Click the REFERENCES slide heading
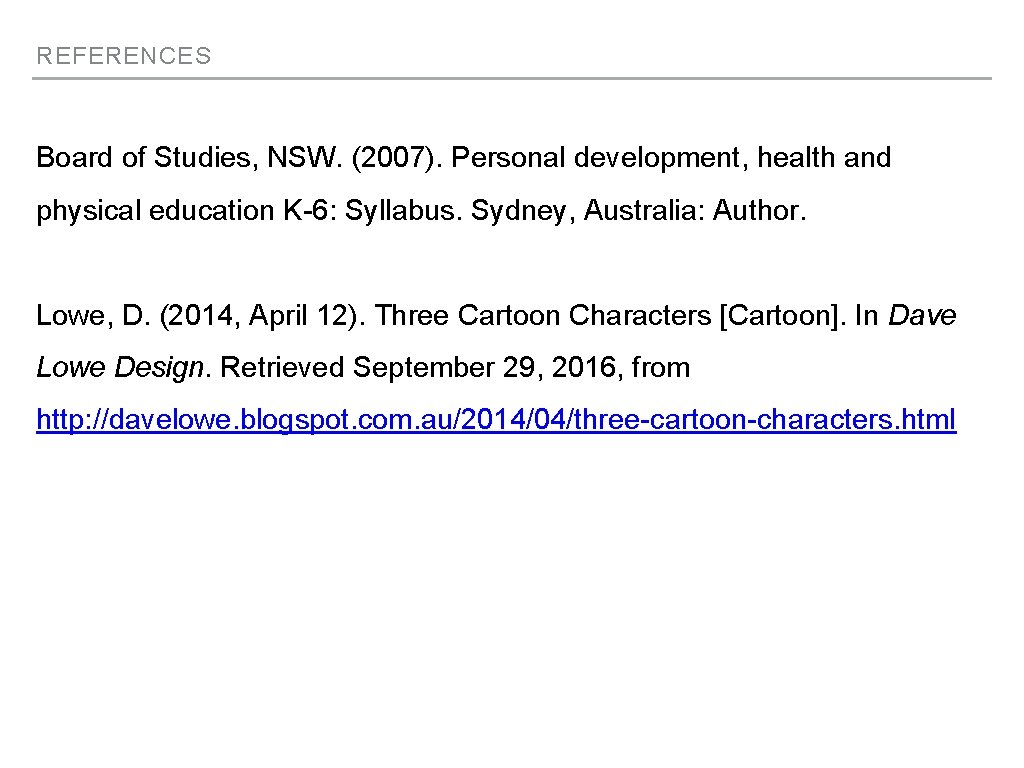1024x768 pixels. (x=124, y=56)
